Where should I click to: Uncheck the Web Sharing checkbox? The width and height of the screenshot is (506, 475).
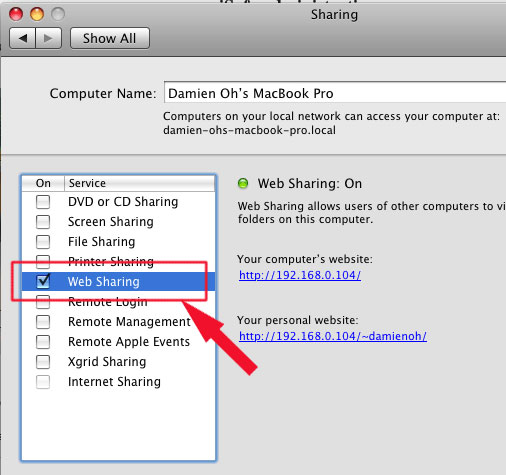pyautogui.click(x=43, y=282)
